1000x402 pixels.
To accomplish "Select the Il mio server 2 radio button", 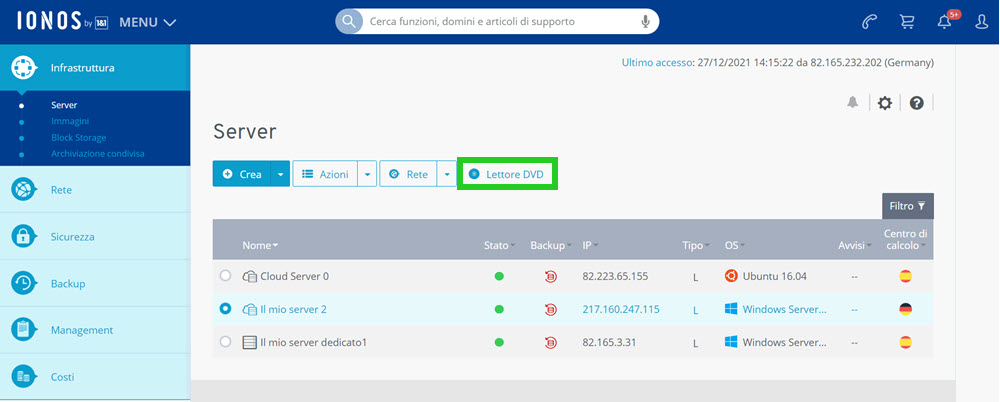I will click(225, 308).
